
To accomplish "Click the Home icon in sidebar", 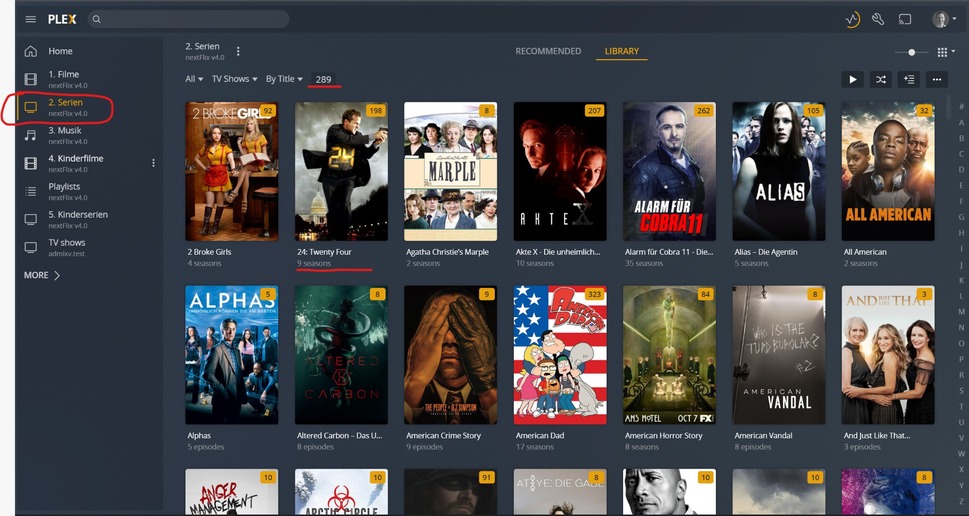I will coord(30,51).
